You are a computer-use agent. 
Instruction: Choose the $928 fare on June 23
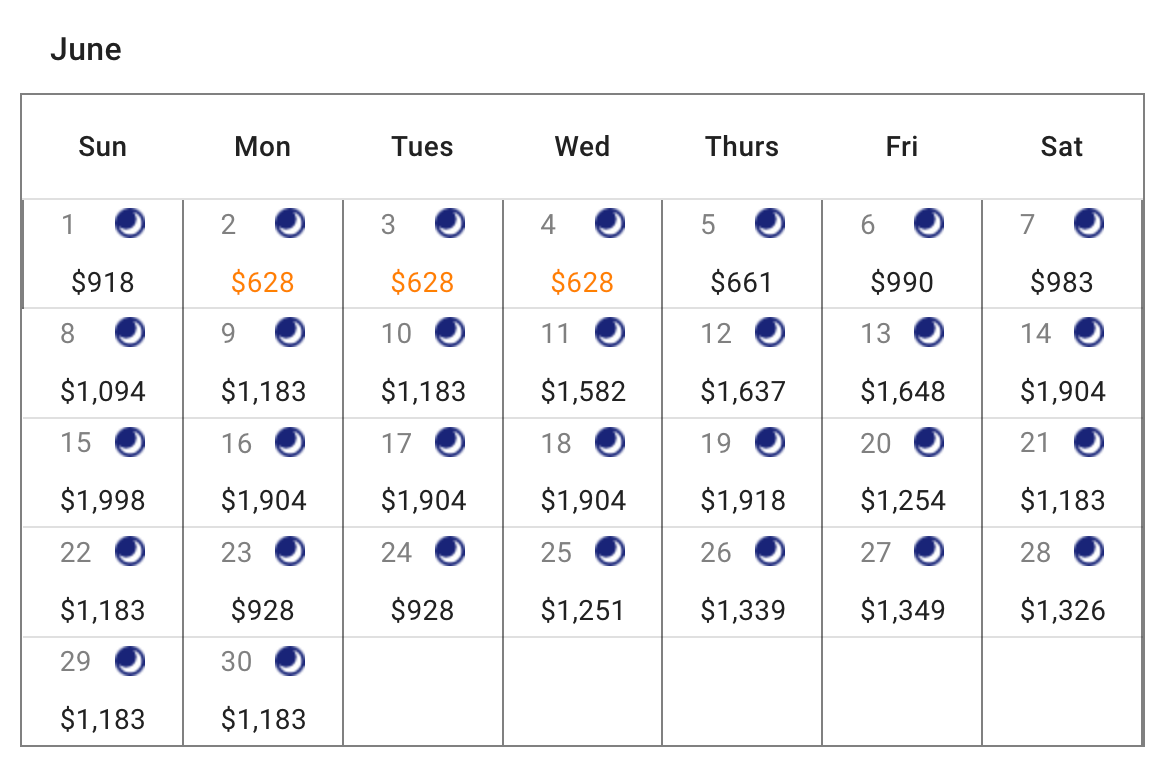coord(262,610)
